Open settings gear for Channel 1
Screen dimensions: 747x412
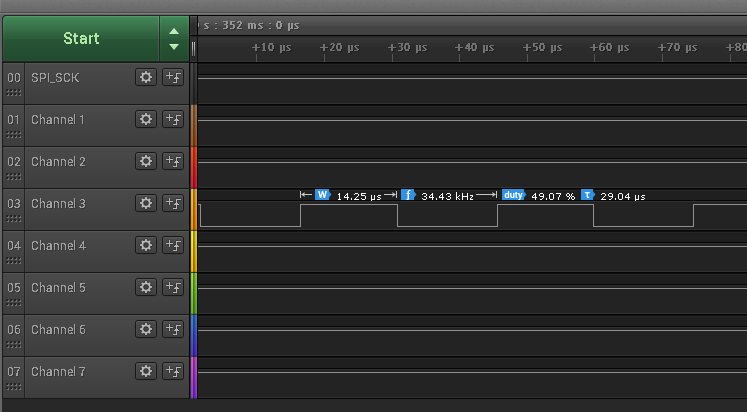[146, 119]
